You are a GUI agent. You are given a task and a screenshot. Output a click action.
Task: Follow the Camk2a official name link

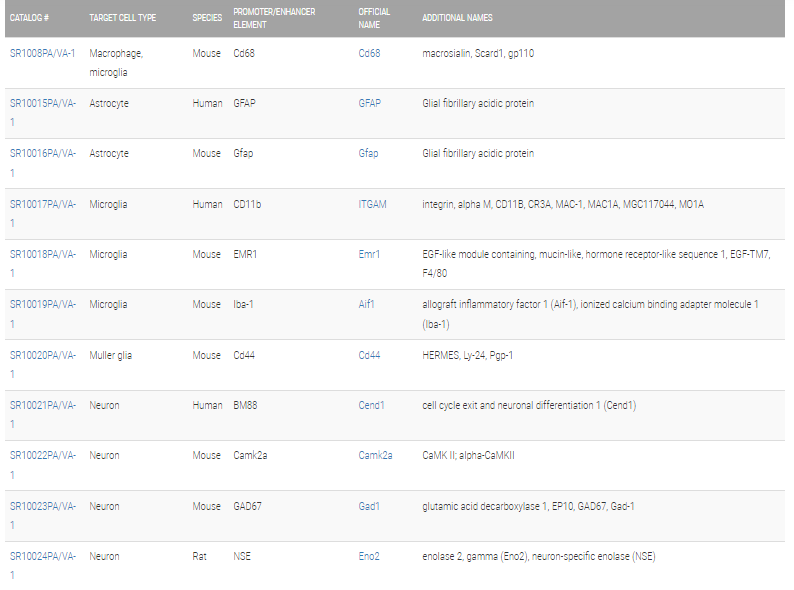375,455
